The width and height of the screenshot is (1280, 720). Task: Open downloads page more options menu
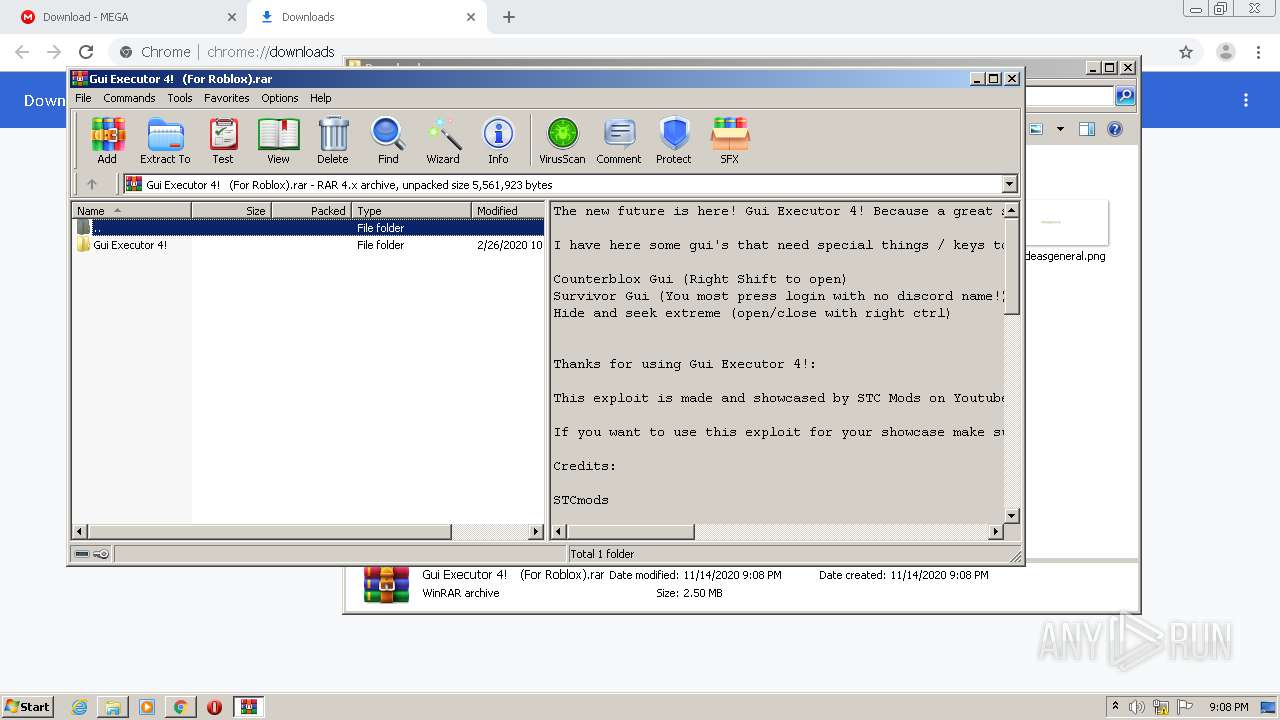pyautogui.click(x=1246, y=100)
